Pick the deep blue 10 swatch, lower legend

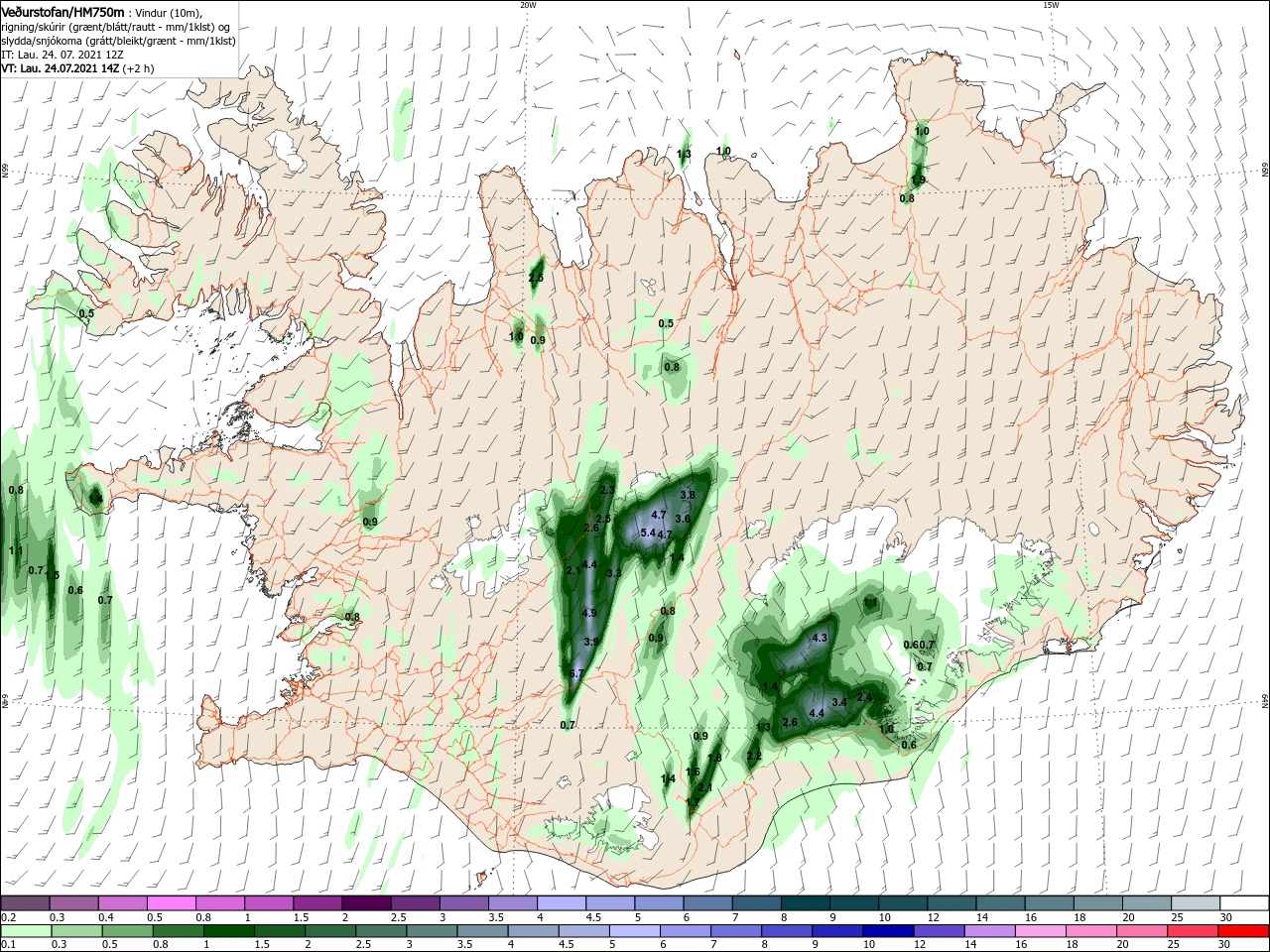pos(889,931)
